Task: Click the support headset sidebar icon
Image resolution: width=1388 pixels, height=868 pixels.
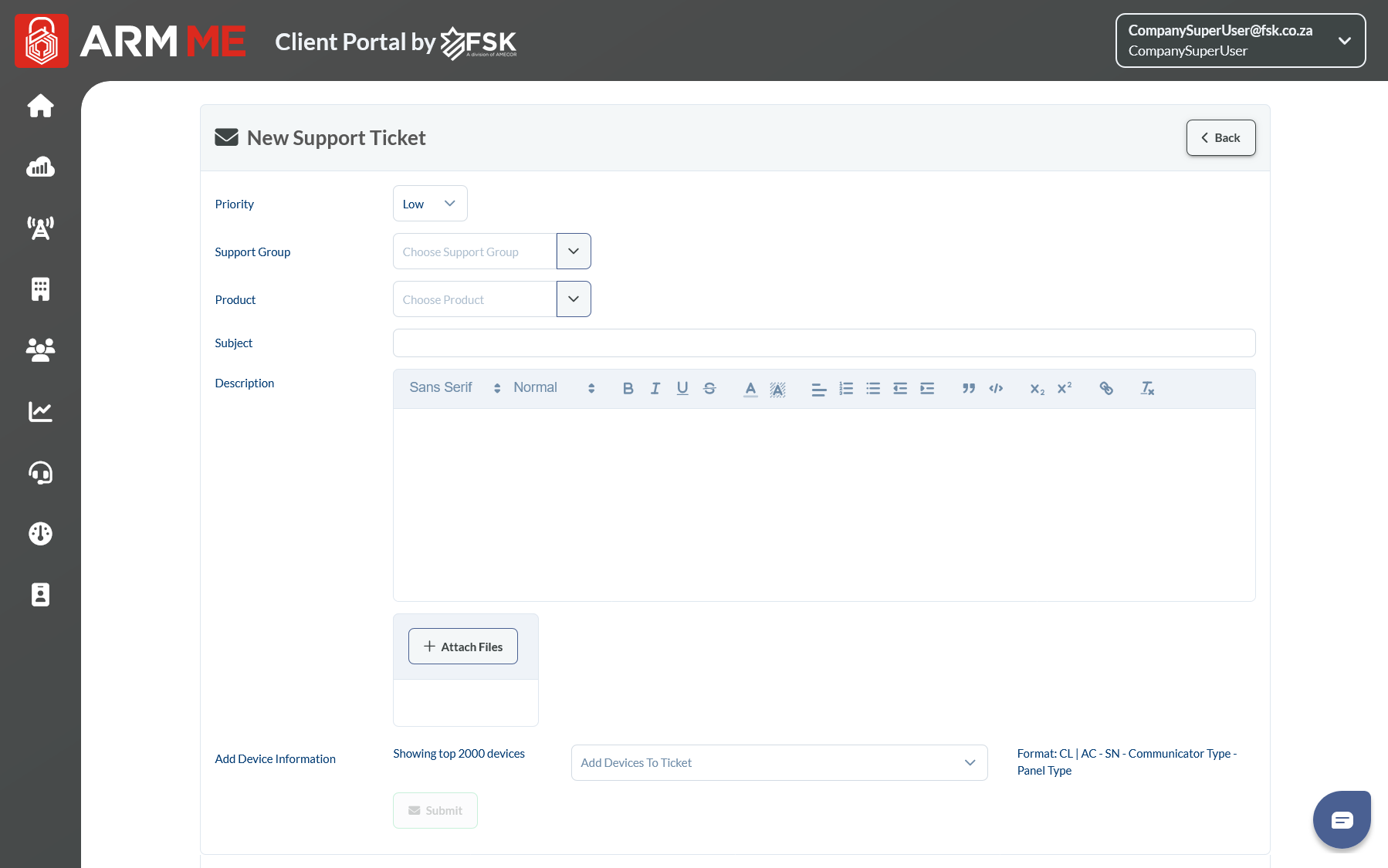Action: (40, 472)
